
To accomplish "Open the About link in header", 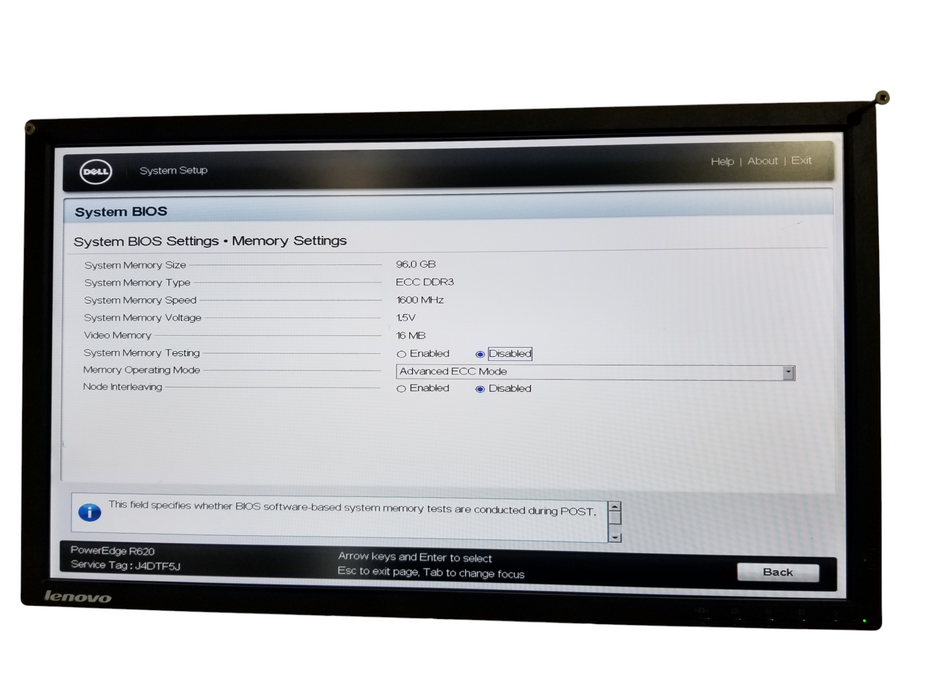I will click(763, 161).
